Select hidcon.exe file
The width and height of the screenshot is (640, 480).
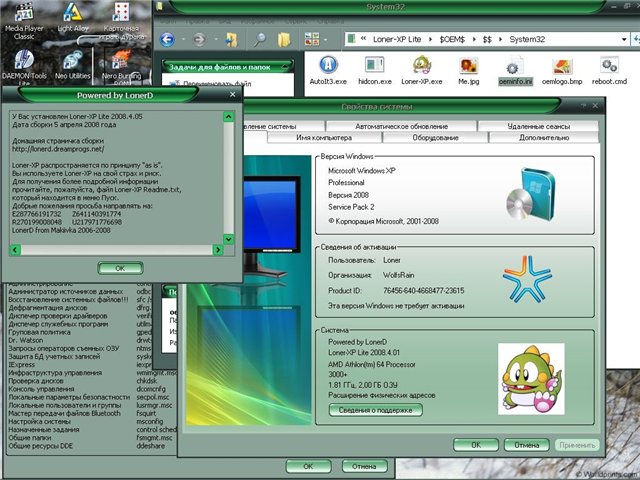point(375,71)
